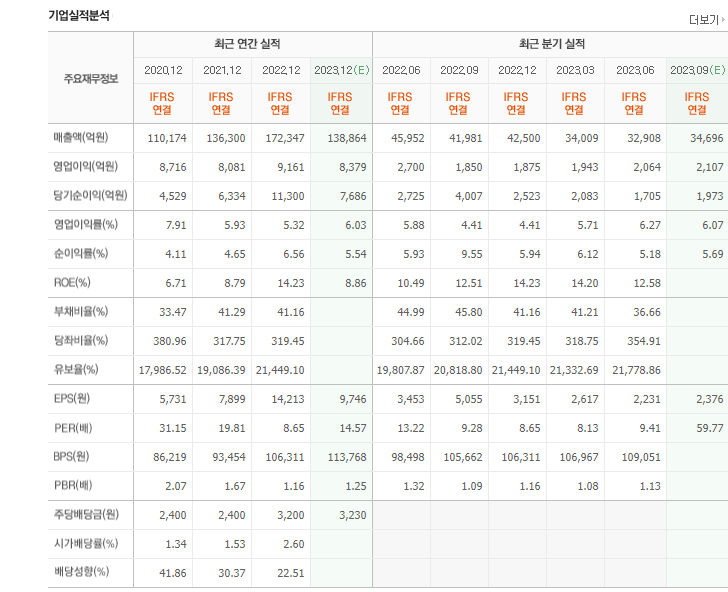The width and height of the screenshot is (728, 592).
Task: Click estimated revenue 138,864
Action: 347,138
